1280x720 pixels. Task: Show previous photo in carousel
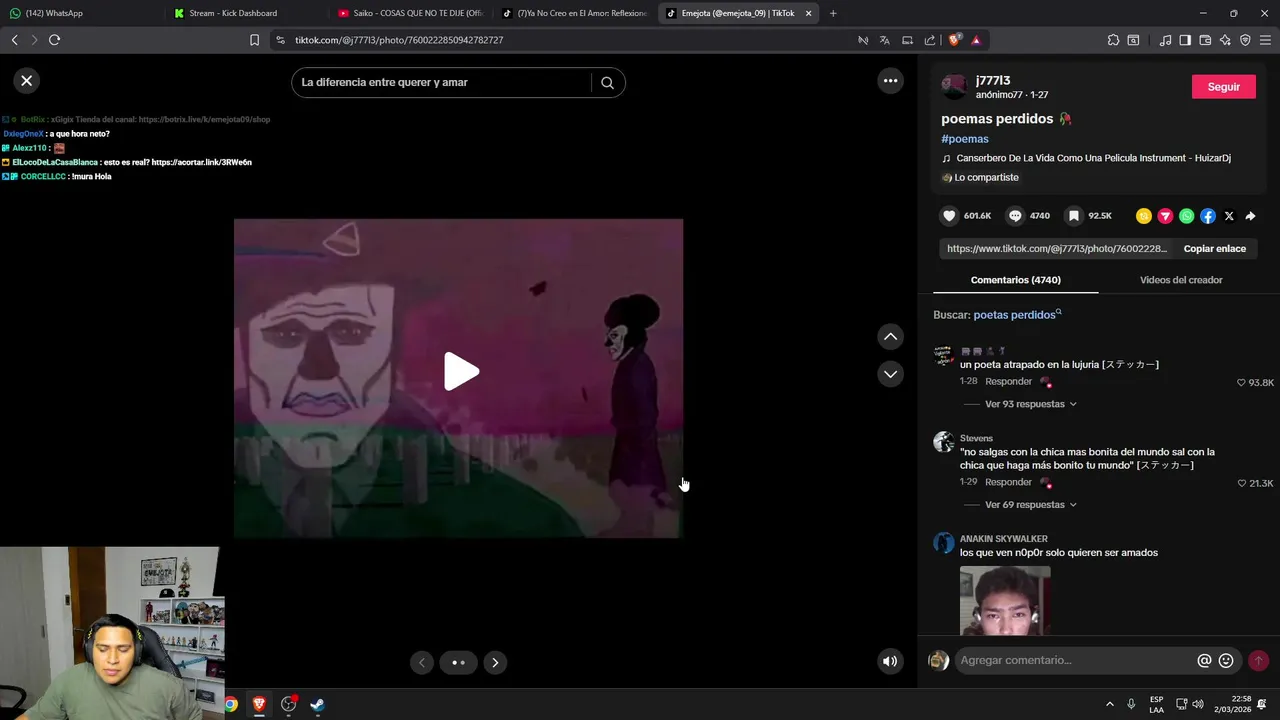click(422, 662)
